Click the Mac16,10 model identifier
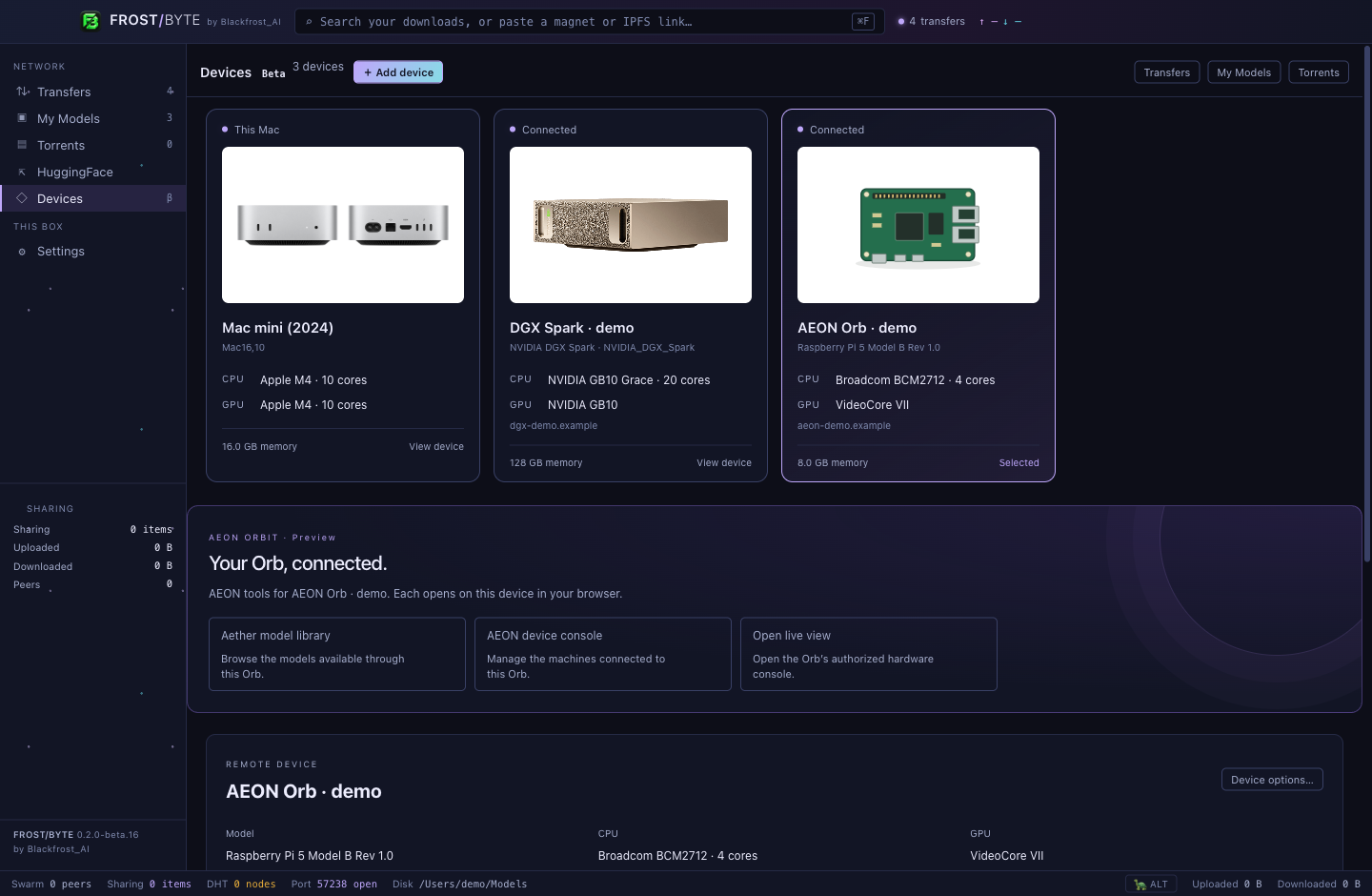1372x896 pixels. coord(244,348)
